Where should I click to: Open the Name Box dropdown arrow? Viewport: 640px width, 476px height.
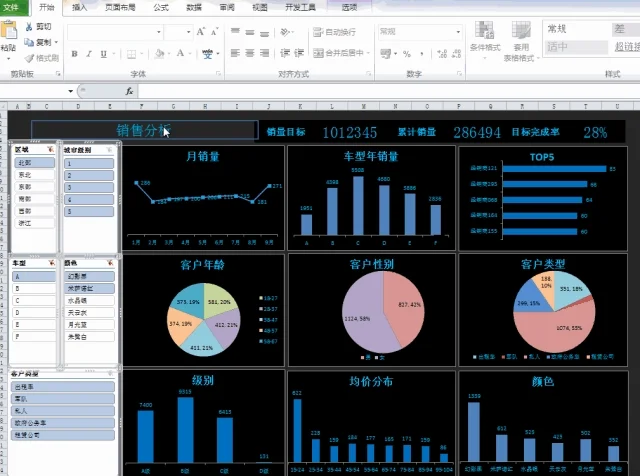coord(71,91)
